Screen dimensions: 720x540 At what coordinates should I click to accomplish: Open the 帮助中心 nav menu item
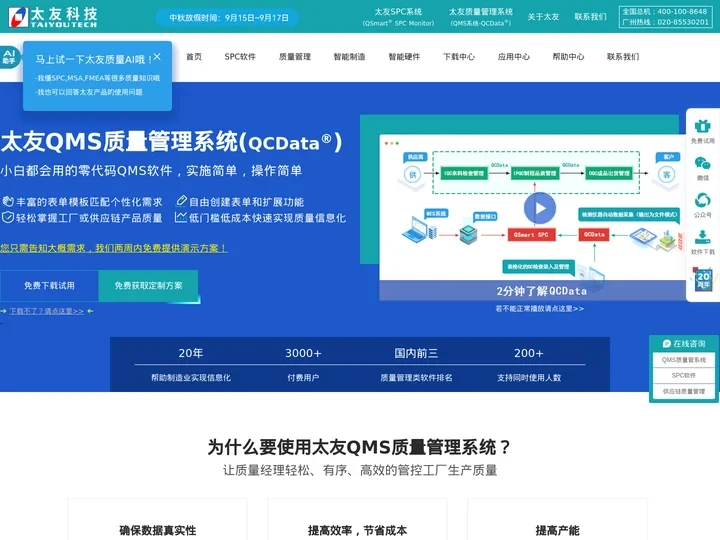pyautogui.click(x=568, y=57)
